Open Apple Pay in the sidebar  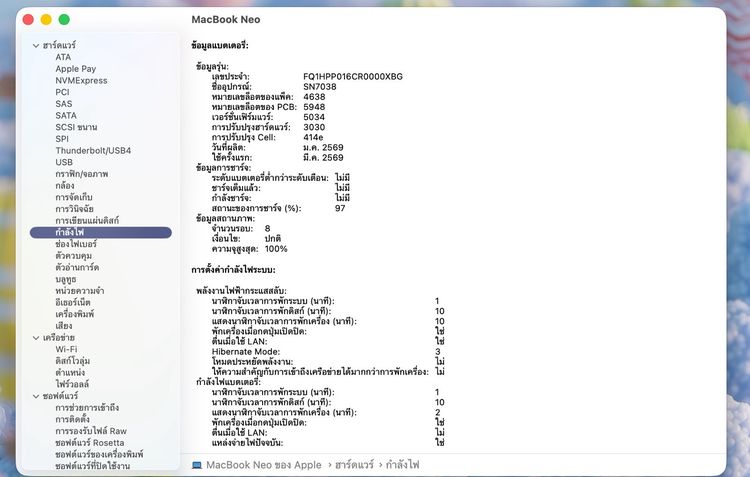pos(76,69)
